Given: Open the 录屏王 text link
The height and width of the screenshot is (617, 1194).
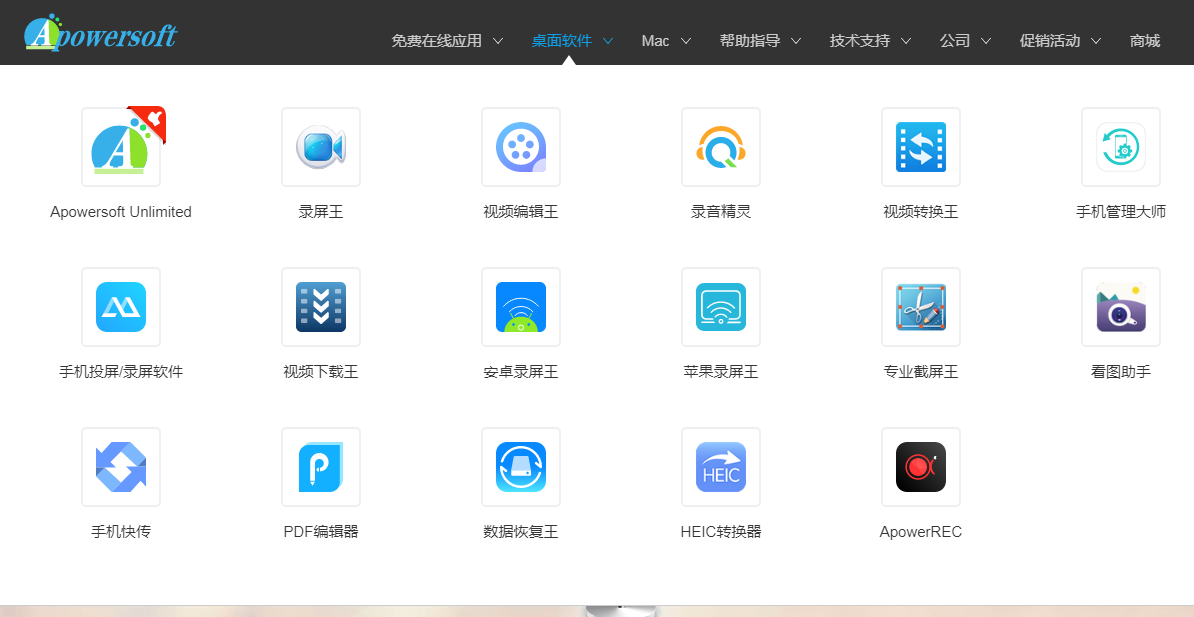Looking at the screenshot, I should [x=321, y=212].
